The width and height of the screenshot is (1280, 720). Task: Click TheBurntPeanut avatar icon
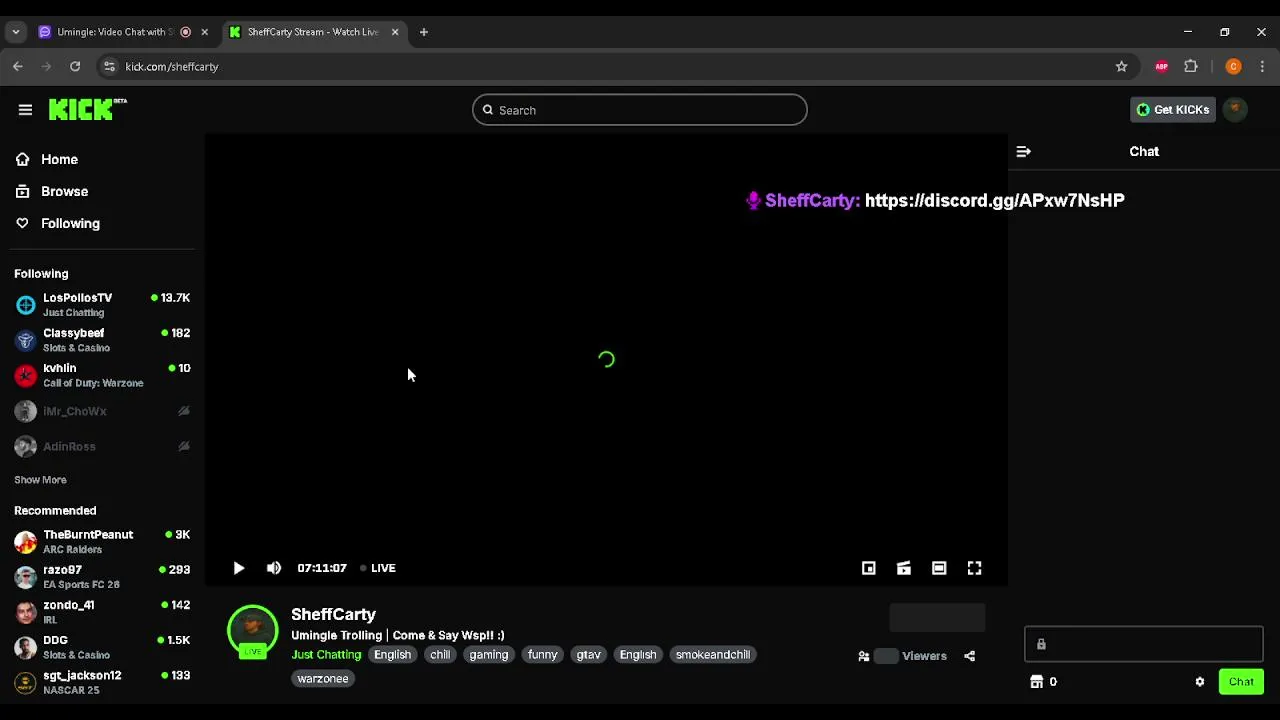[x=26, y=542]
